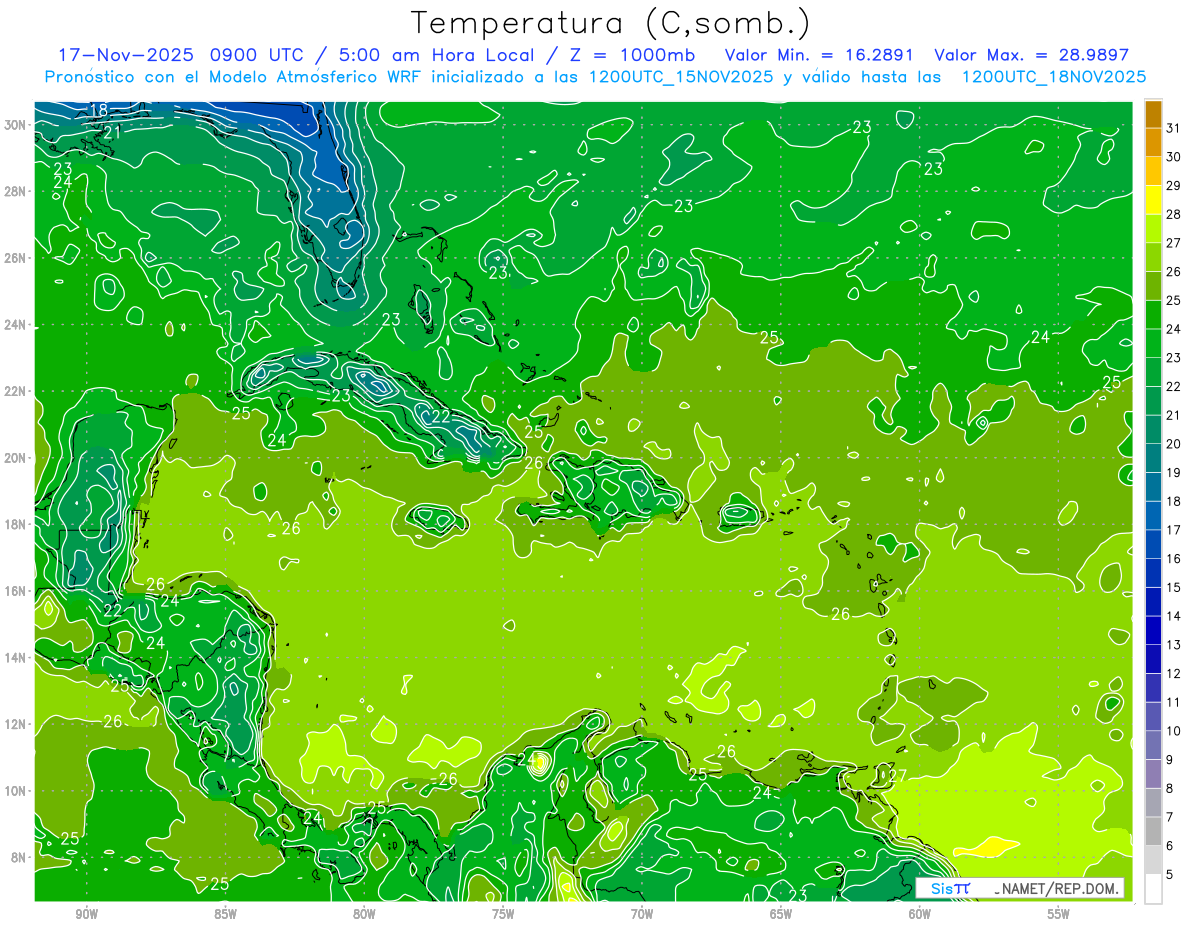Screen dimensions: 1200x927
Task: Pick the bright yellow swatch between 28 and 29
Action: 1153,200
